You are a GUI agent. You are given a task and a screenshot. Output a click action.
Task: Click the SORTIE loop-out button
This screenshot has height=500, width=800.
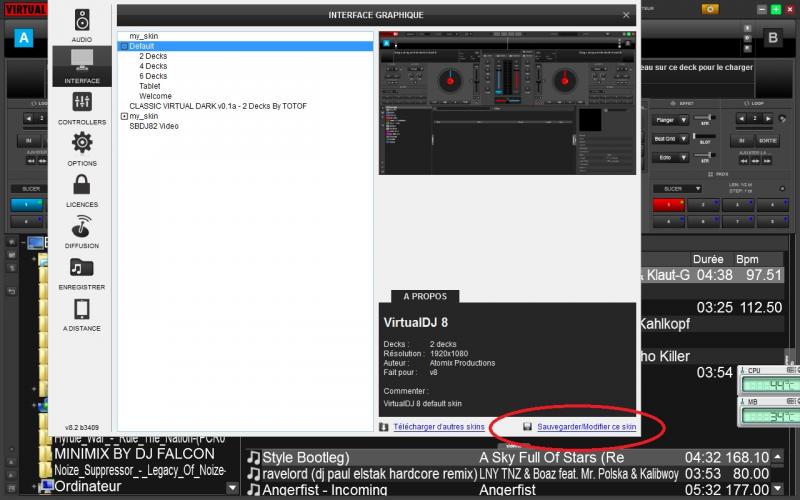click(767, 140)
